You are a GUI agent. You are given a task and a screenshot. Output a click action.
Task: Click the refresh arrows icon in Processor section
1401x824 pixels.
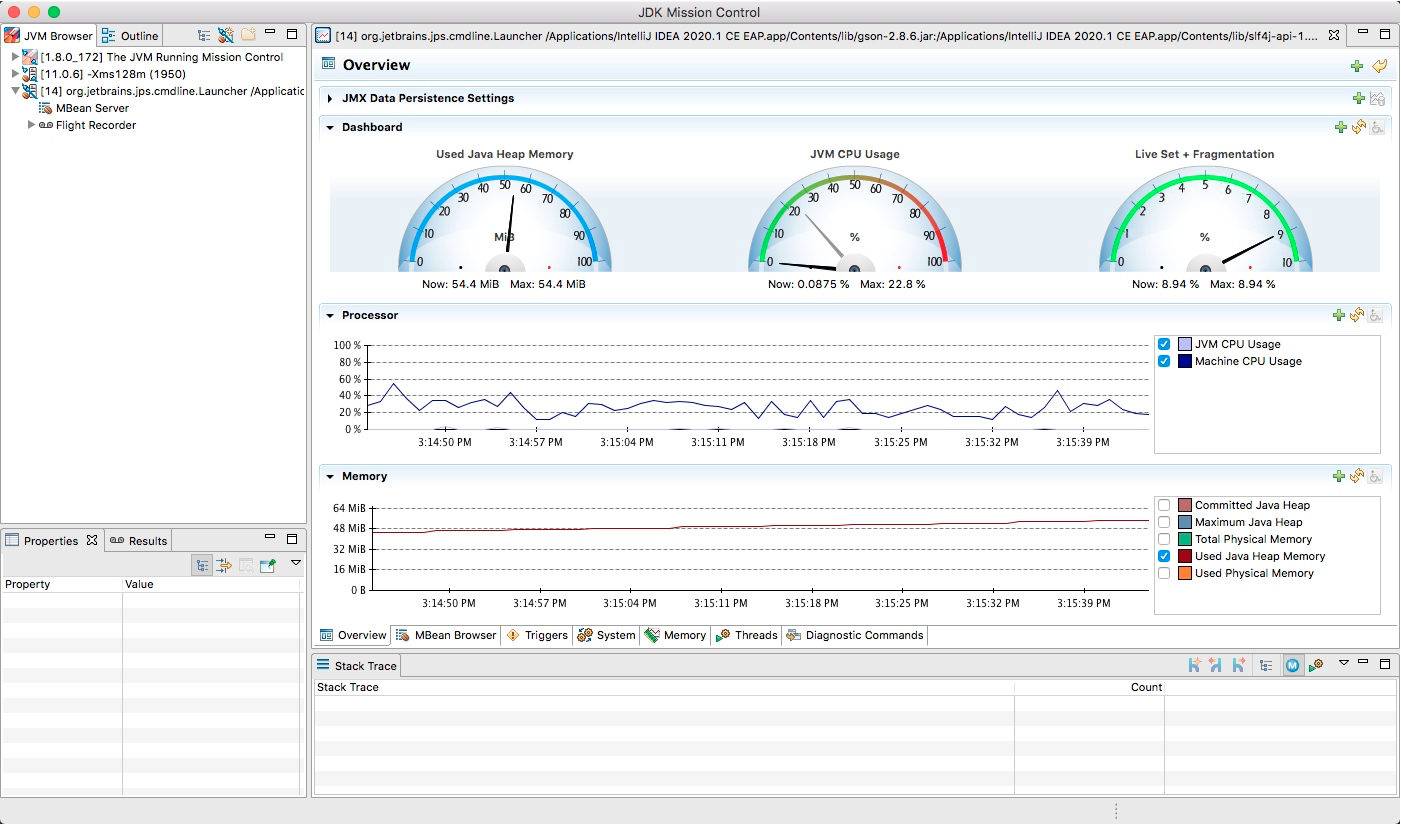[1357, 316]
